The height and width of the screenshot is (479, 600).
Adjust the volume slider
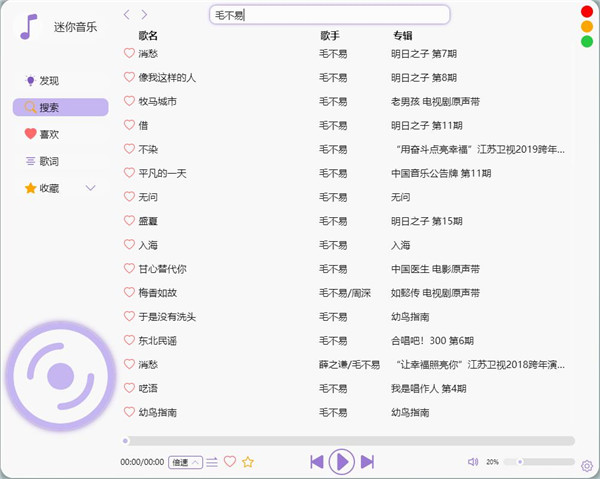click(x=539, y=462)
